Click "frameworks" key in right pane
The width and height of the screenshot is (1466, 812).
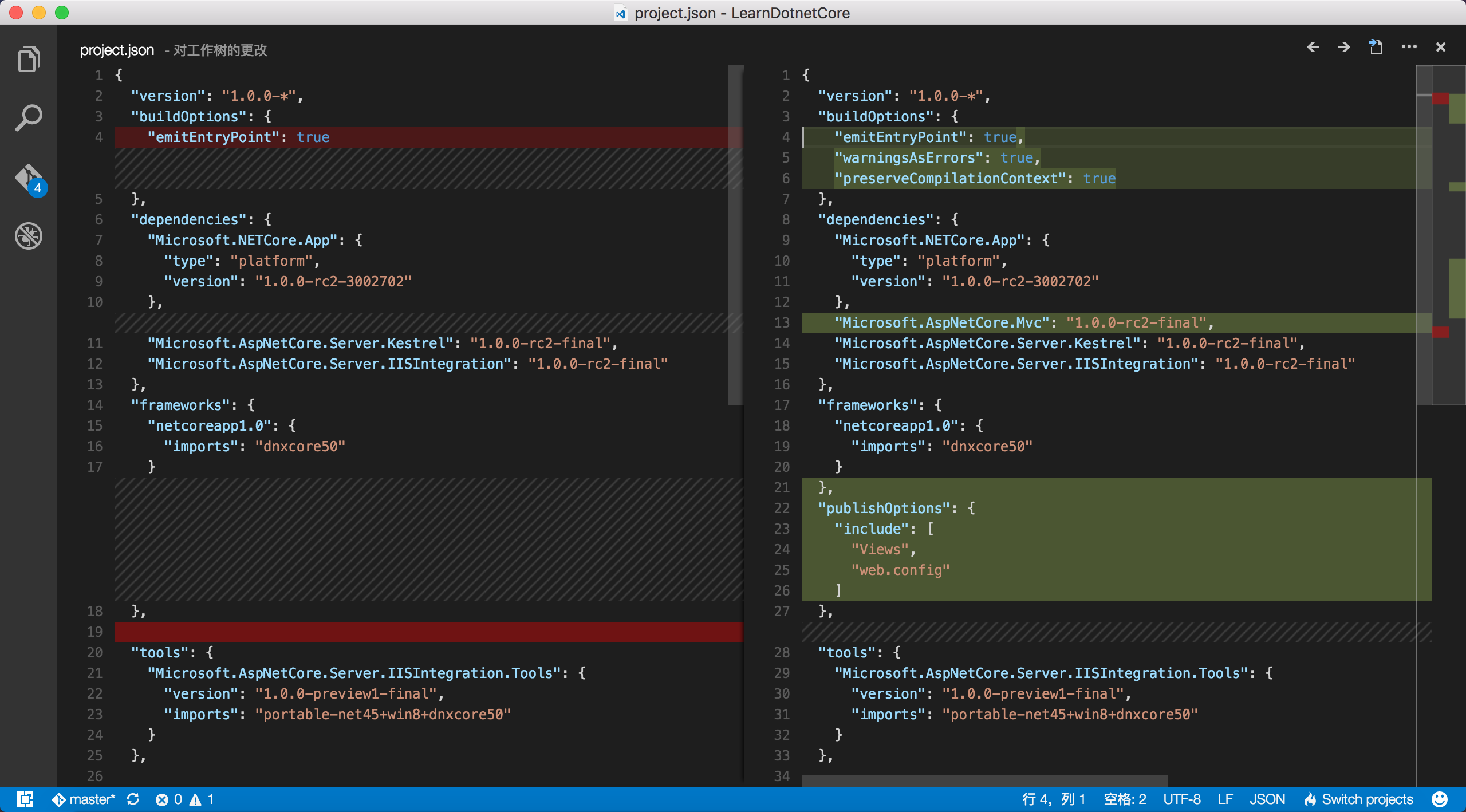[x=867, y=405]
